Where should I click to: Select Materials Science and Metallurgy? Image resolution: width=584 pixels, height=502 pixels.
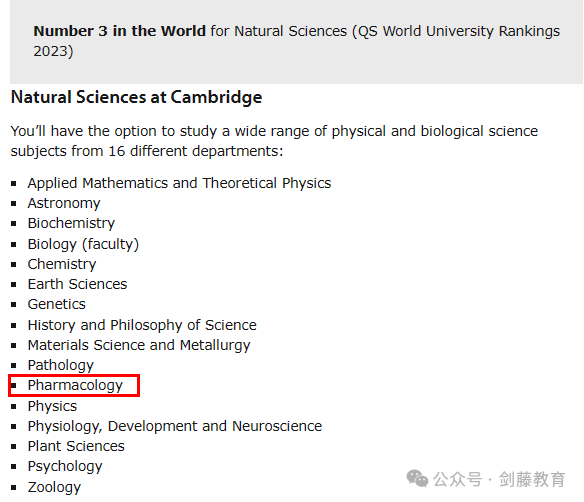[139, 345]
